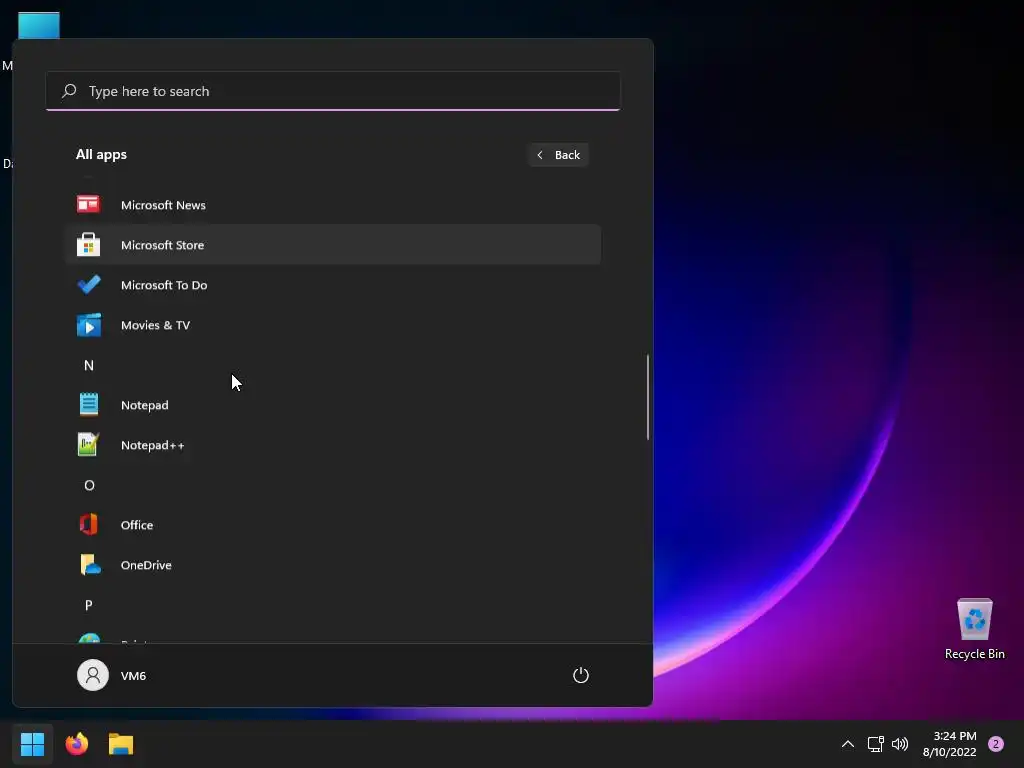Click VM6 username text

[133, 675]
